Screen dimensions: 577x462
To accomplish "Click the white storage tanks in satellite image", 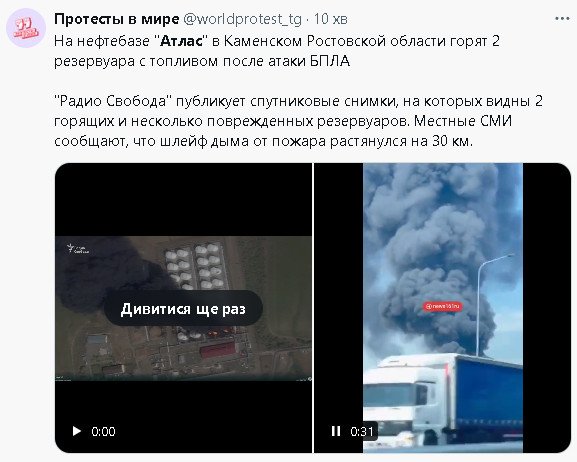I will coord(195,267).
